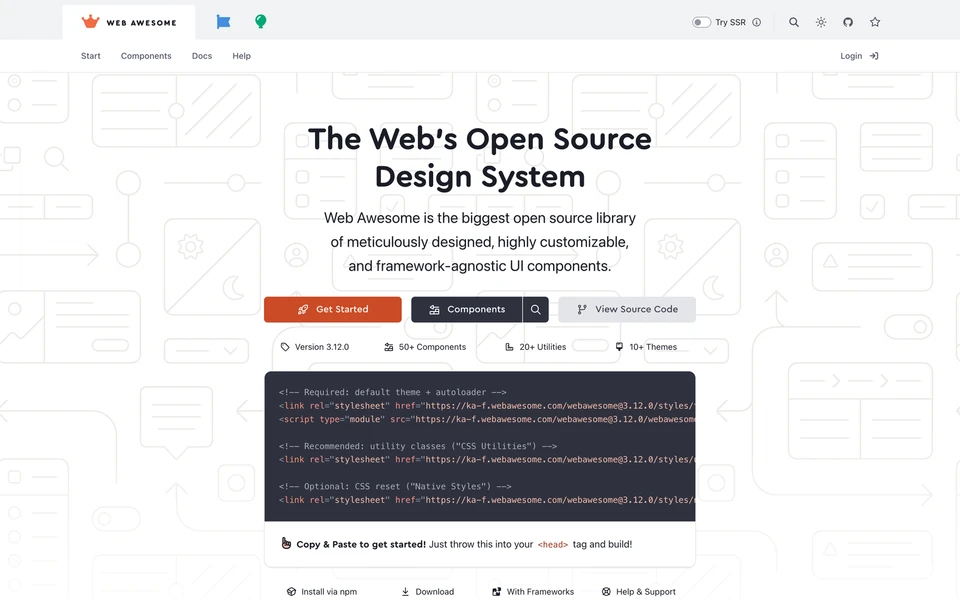
Task: Open search from the top bar magnifier
Action: pyautogui.click(x=793, y=22)
